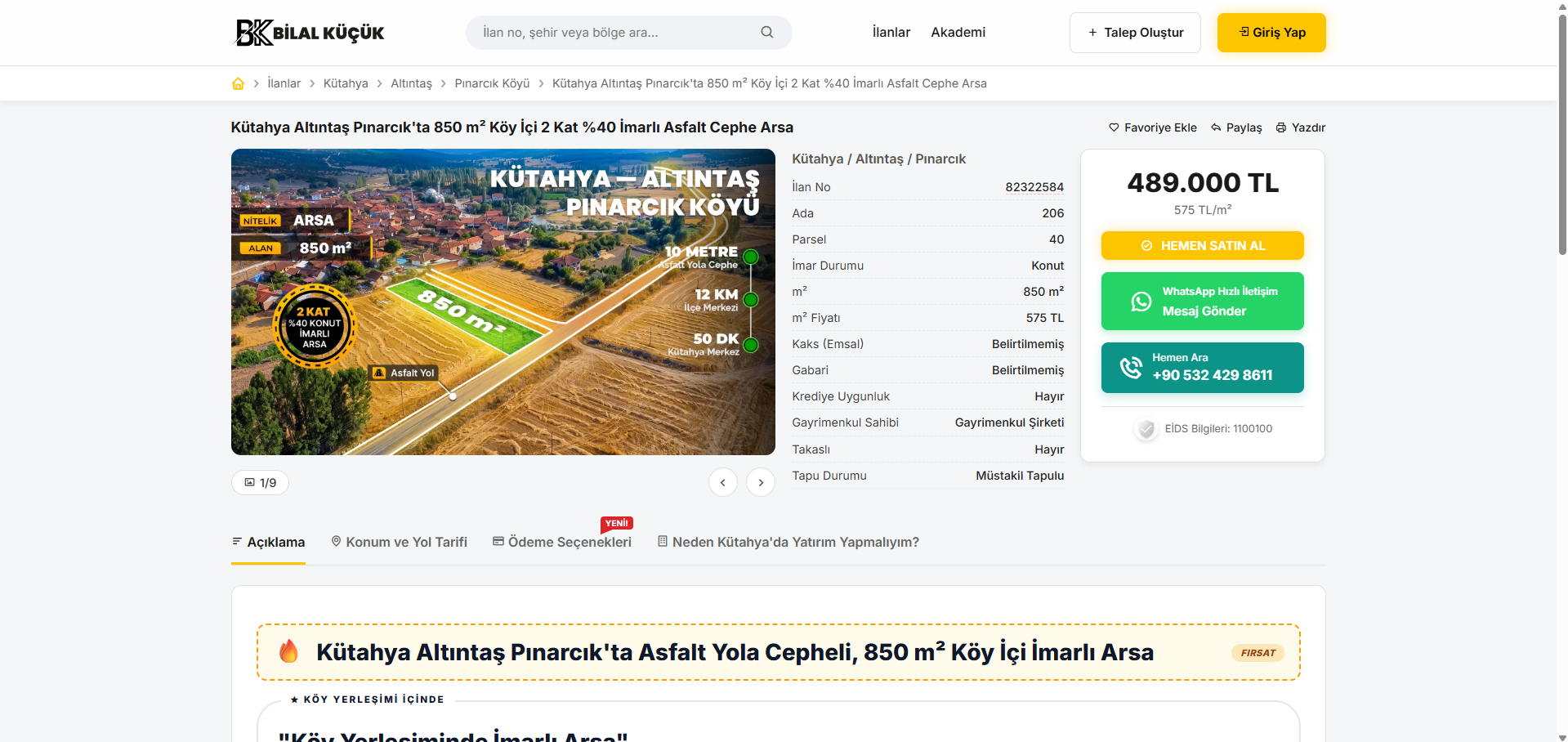Click the phone icon on Hemen Ara
The width and height of the screenshot is (1568, 742).
[x=1131, y=368]
